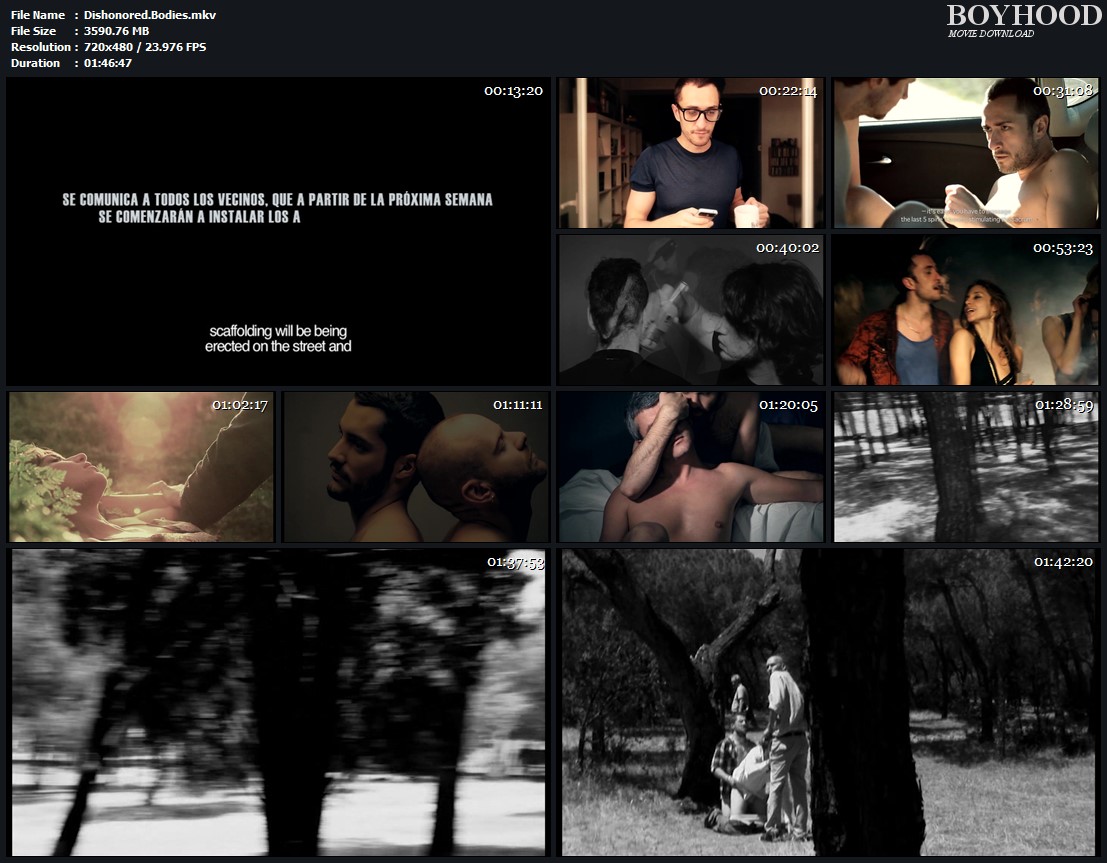This screenshot has height=863, width=1107.
Task: Select the car scene thumbnail at 00:31:08
Action: click(x=965, y=153)
